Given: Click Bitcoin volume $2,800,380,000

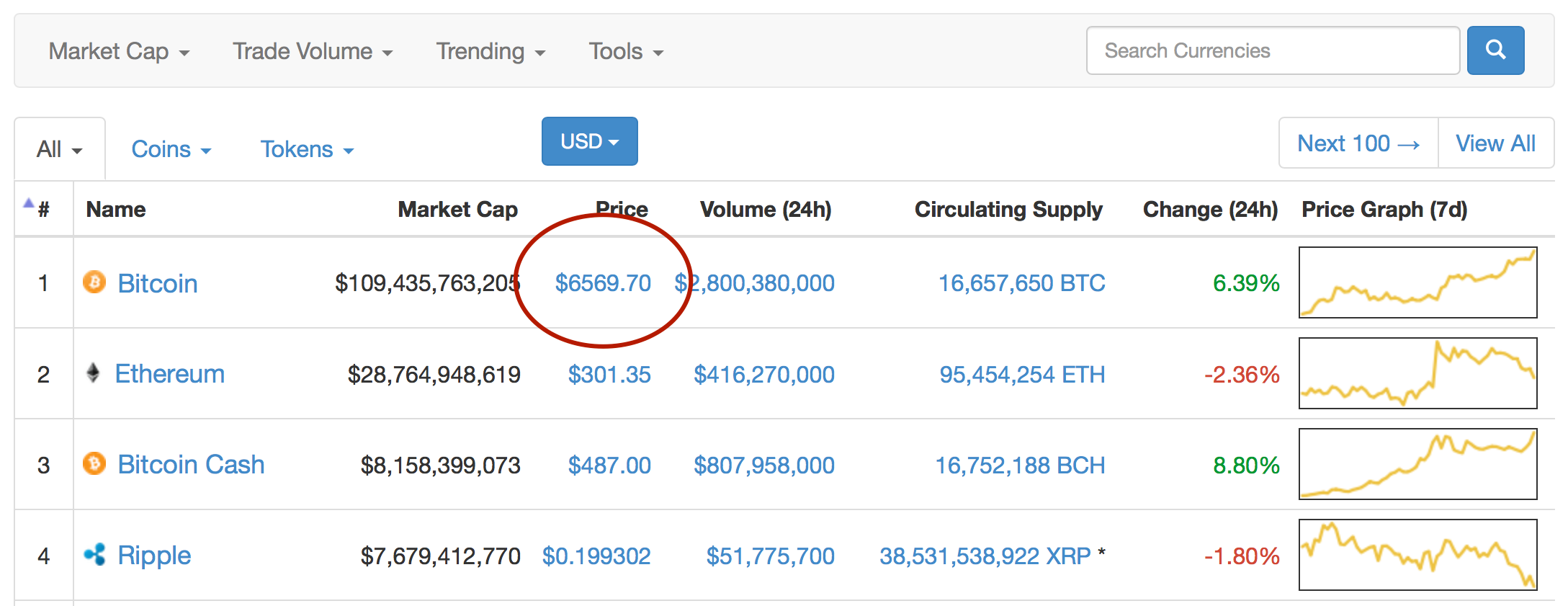Looking at the screenshot, I should [x=754, y=283].
